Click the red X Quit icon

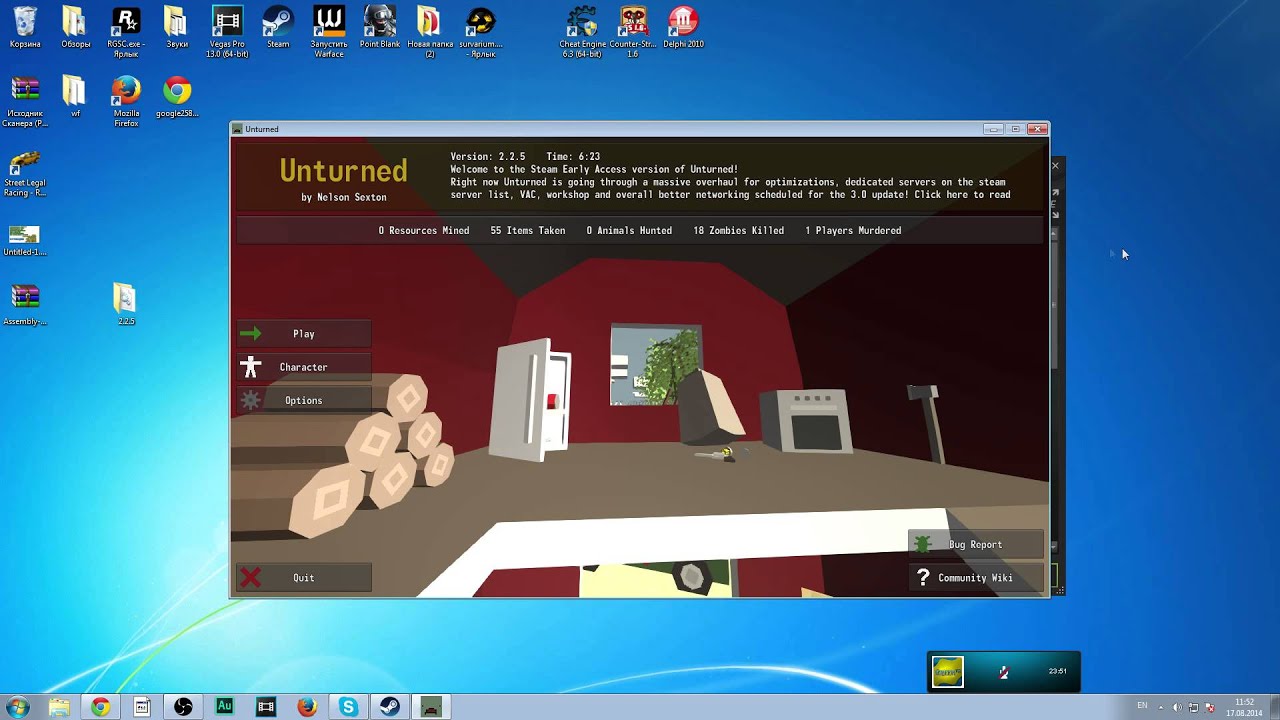click(x=250, y=577)
